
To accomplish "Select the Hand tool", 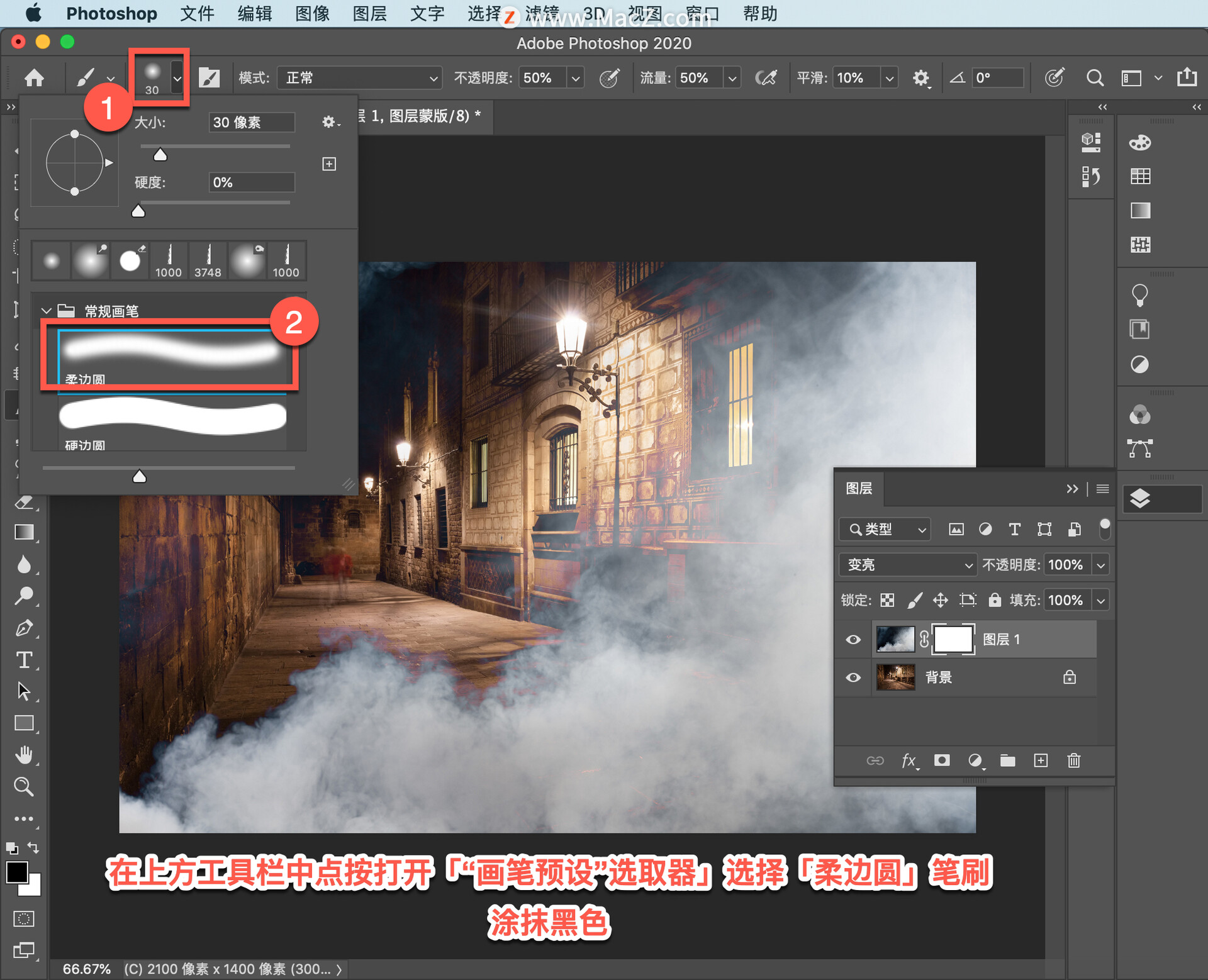I will pyautogui.click(x=24, y=754).
